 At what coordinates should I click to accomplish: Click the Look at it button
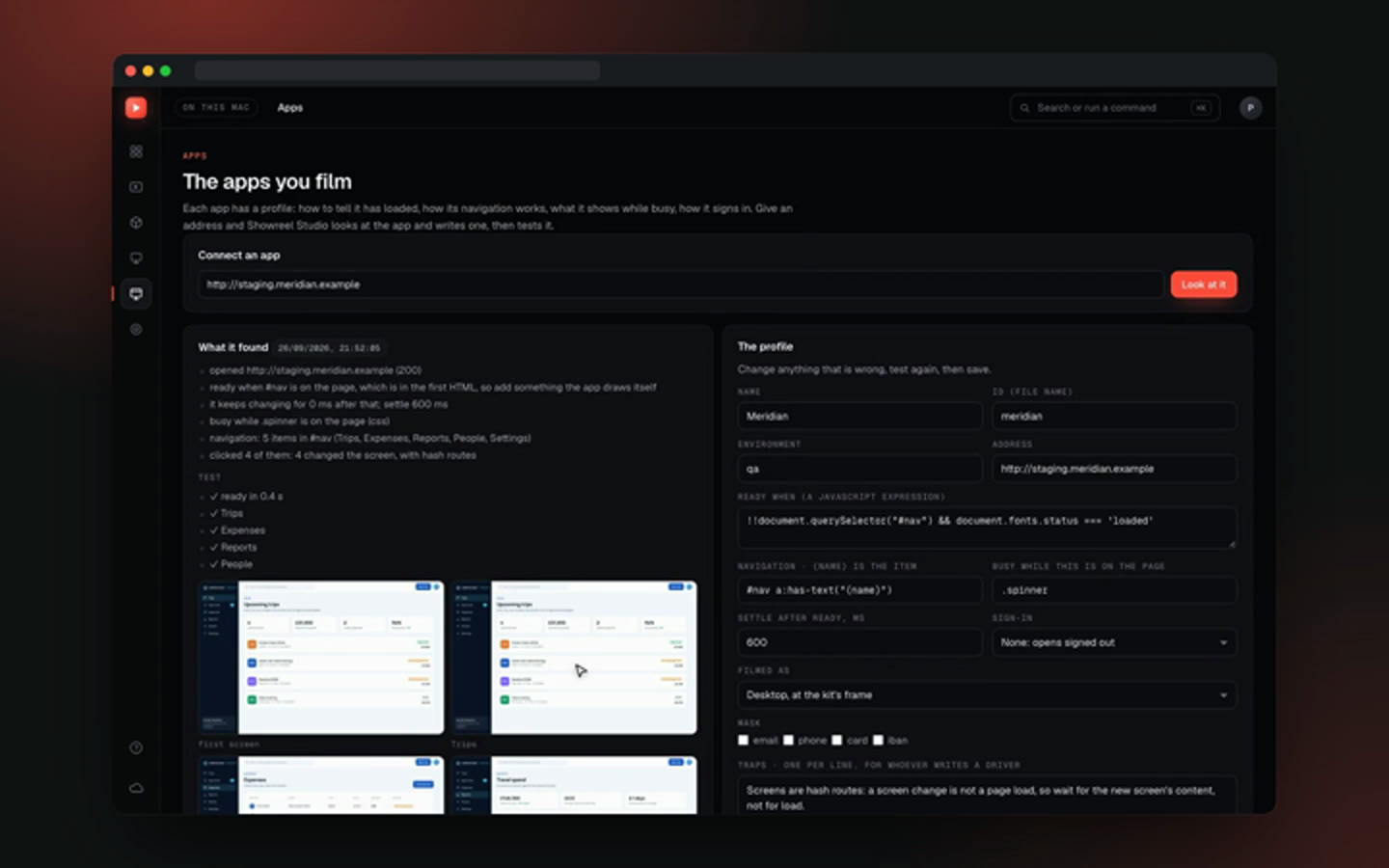[x=1203, y=285]
